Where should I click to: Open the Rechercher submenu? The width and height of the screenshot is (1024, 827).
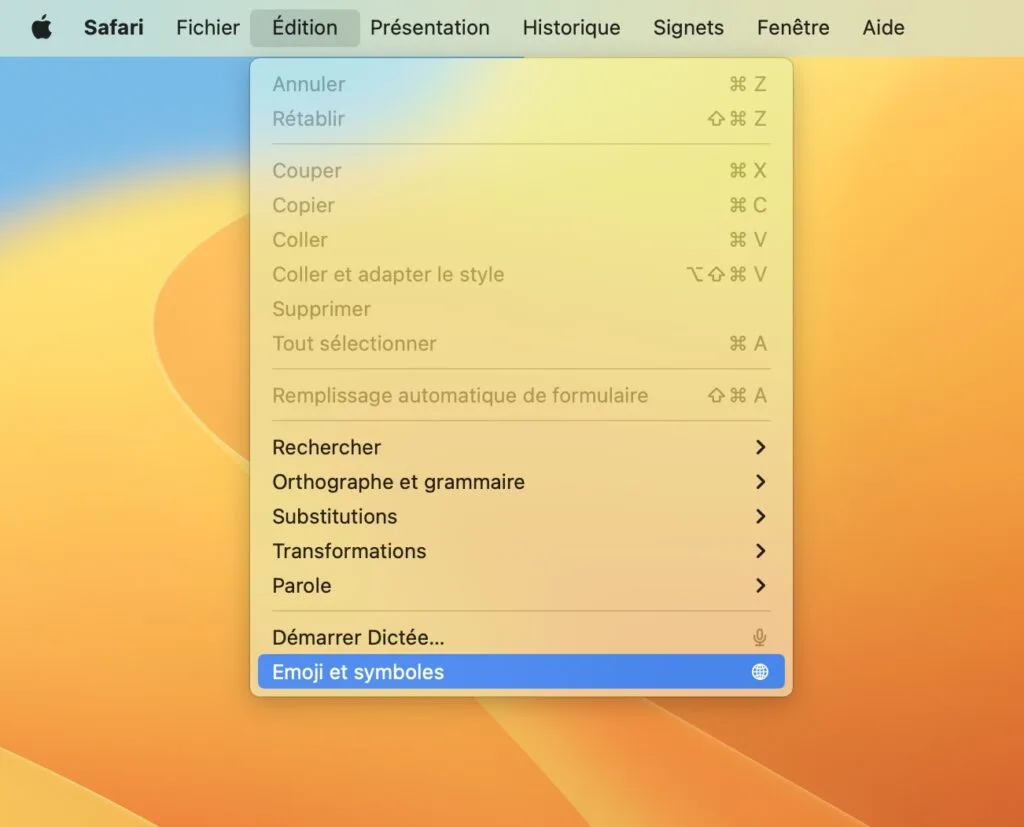(521, 447)
